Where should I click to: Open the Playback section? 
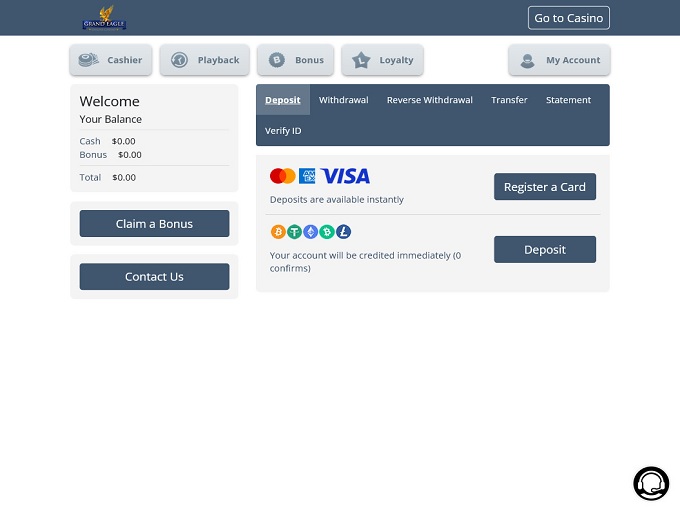coord(205,60)
